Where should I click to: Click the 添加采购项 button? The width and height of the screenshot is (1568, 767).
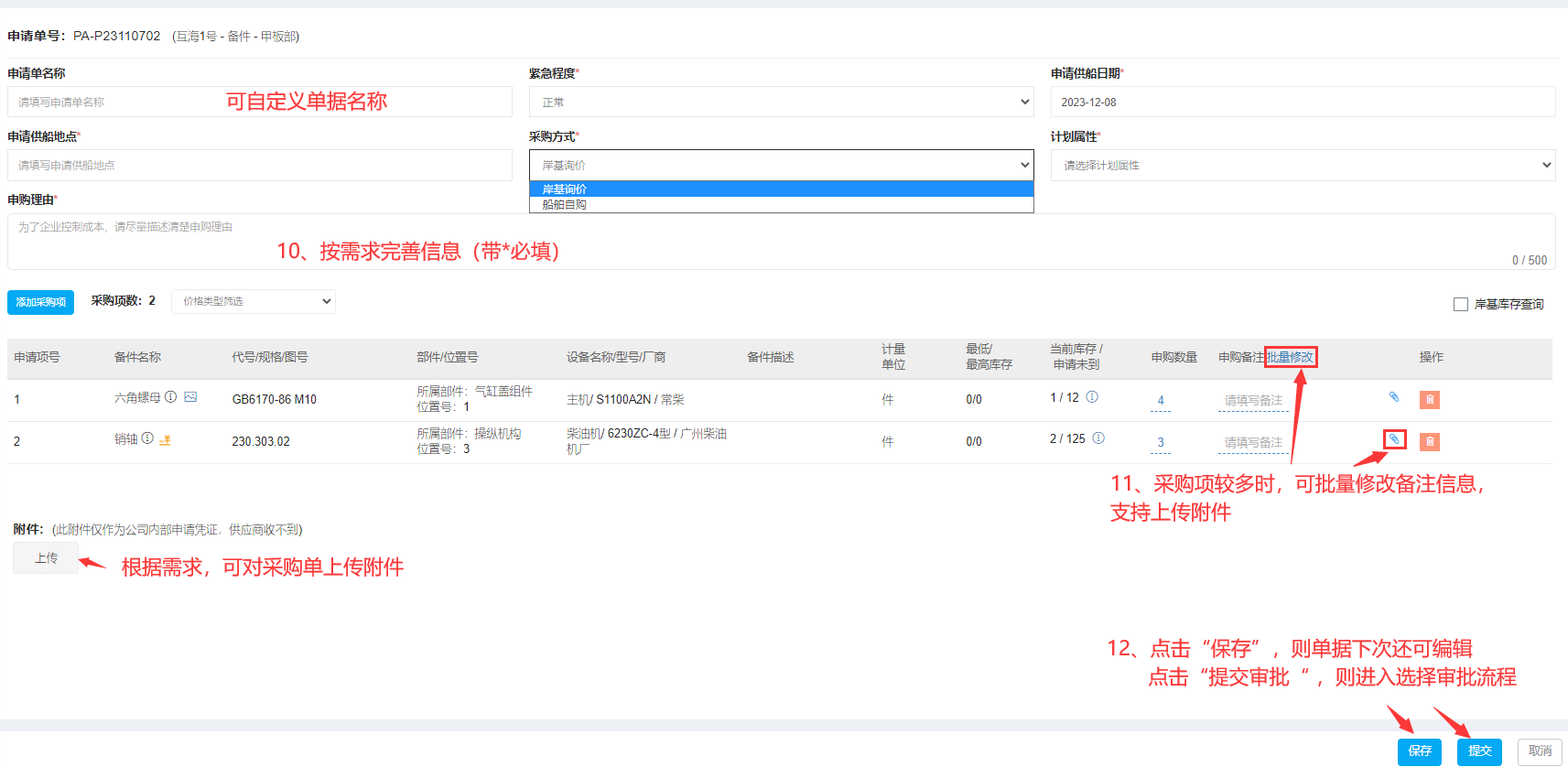click(x=40, y=302)
